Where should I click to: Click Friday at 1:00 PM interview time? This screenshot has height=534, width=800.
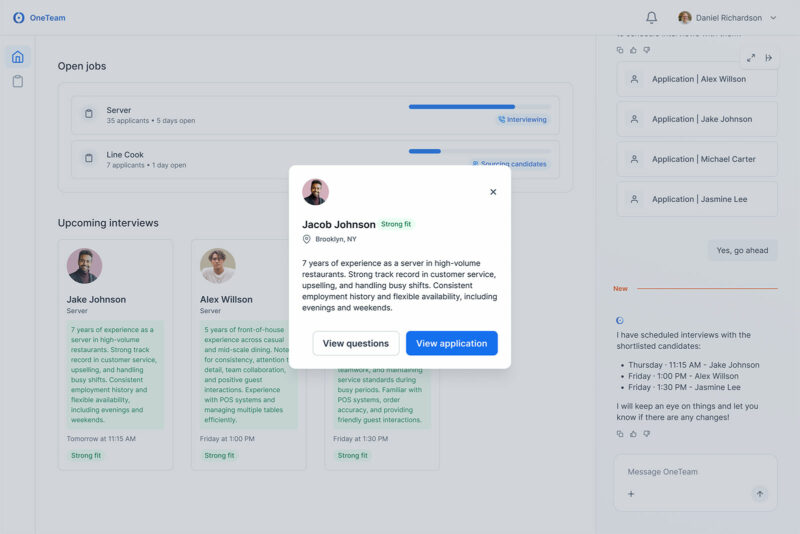tap(227, 439)
